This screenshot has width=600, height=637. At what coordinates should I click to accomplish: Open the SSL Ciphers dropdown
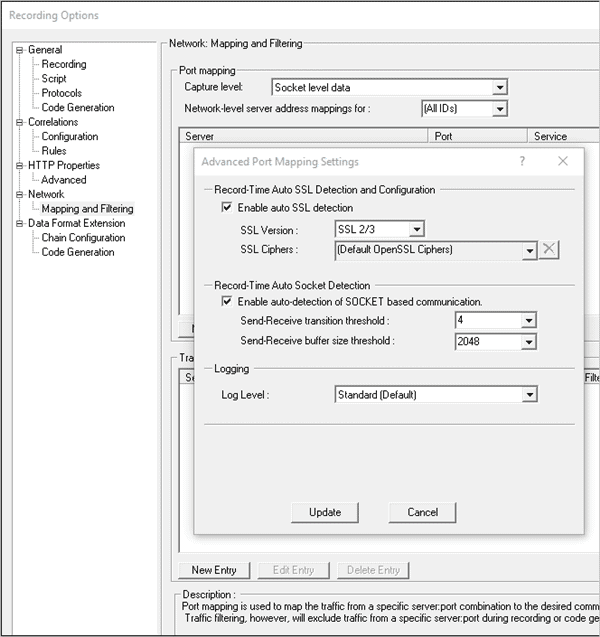(529, 251)
